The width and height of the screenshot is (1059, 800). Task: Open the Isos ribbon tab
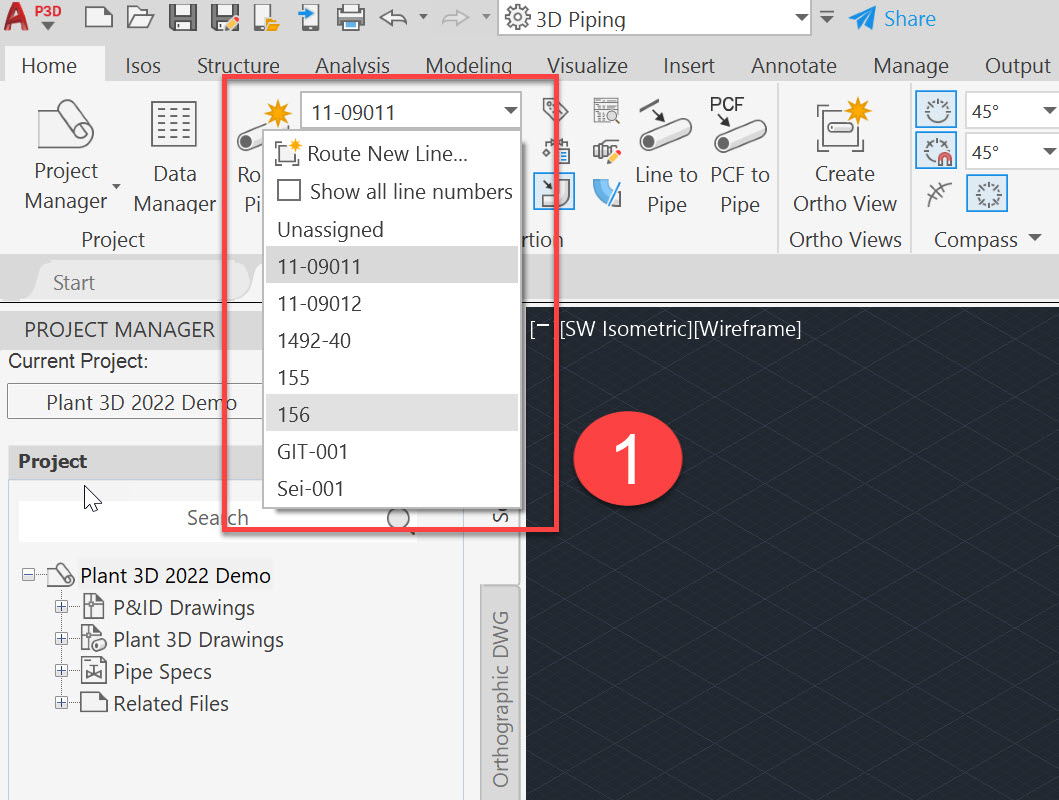[x=142, y=65]
